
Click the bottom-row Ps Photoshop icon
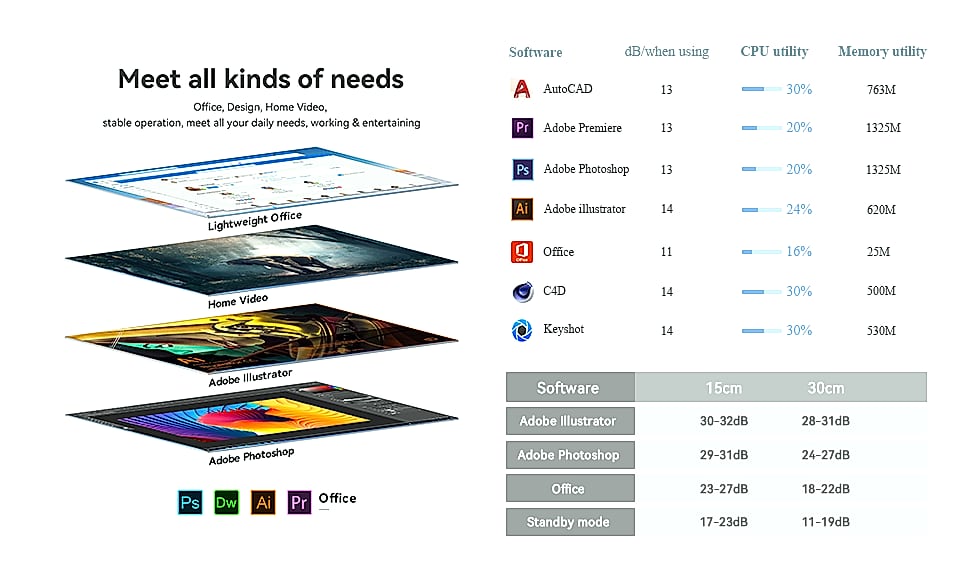[190, 502]
